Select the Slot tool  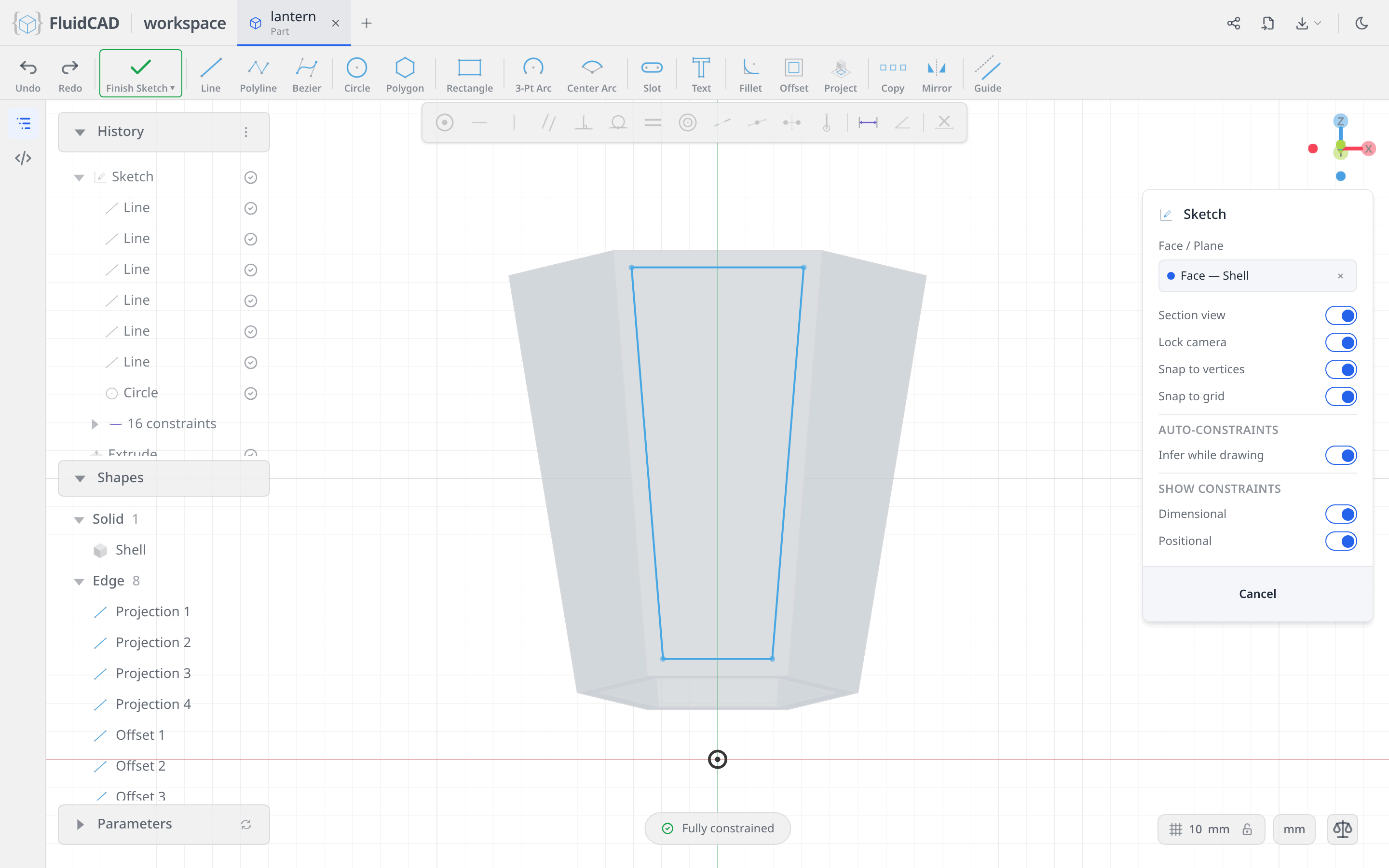click(x=652, y=75)
